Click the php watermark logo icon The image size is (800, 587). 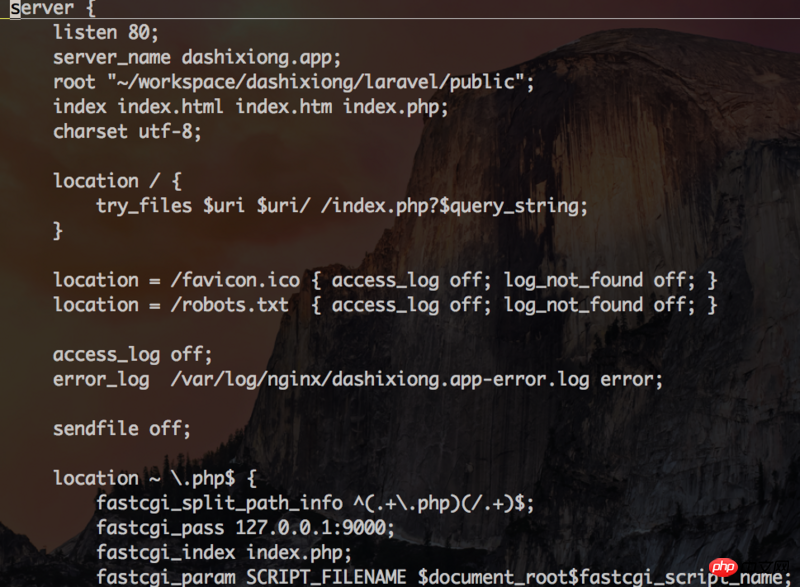point(723,566)
